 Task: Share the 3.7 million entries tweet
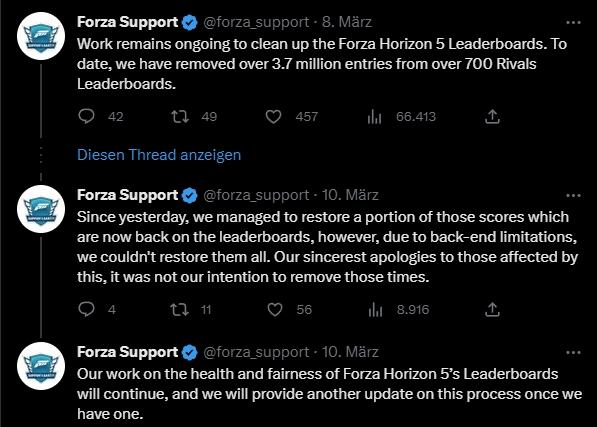492,116
